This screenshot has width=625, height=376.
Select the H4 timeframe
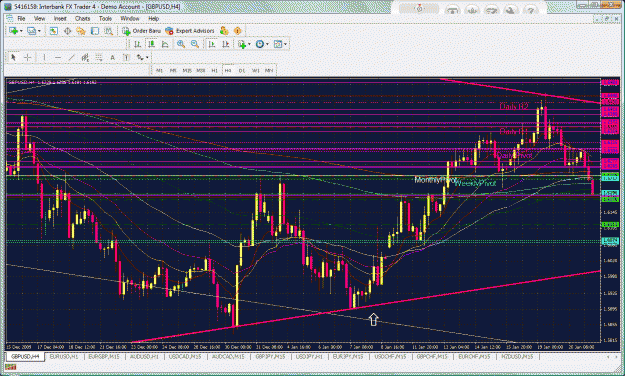228,71
